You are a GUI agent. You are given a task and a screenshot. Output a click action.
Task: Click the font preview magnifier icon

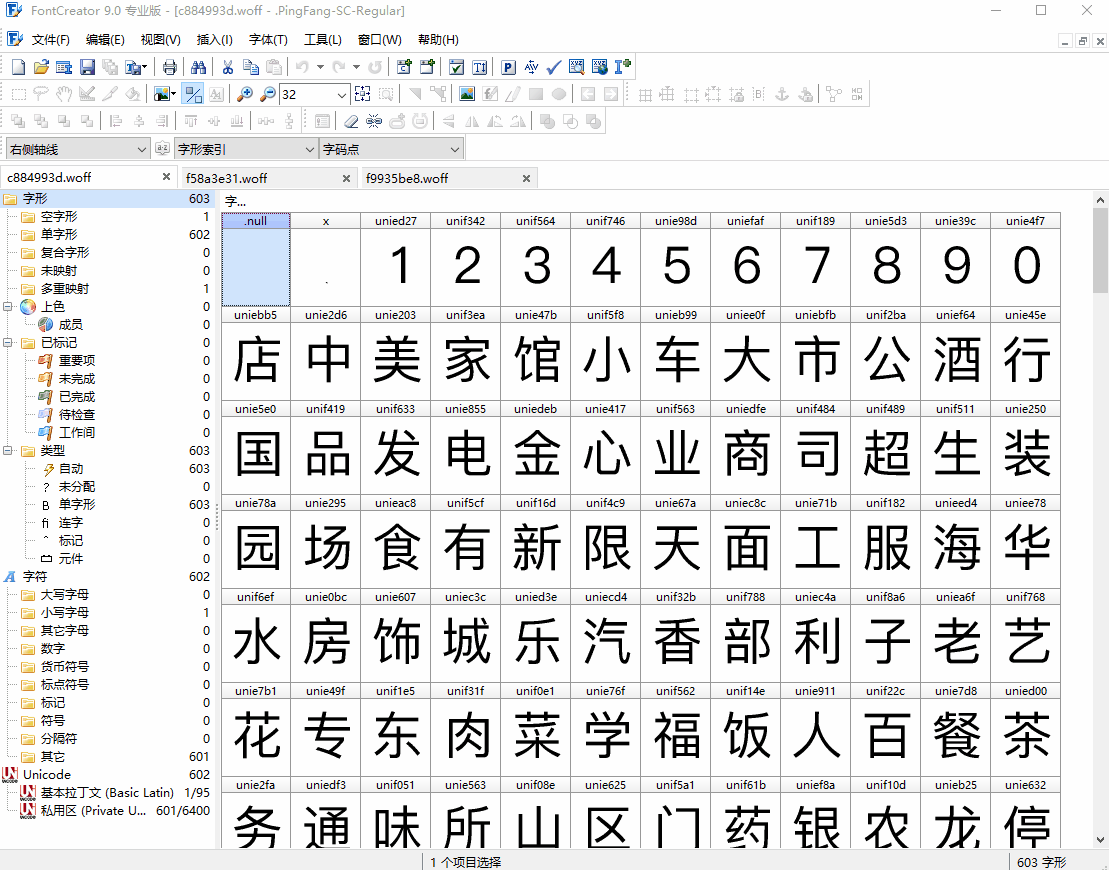(x=576, y=67)
